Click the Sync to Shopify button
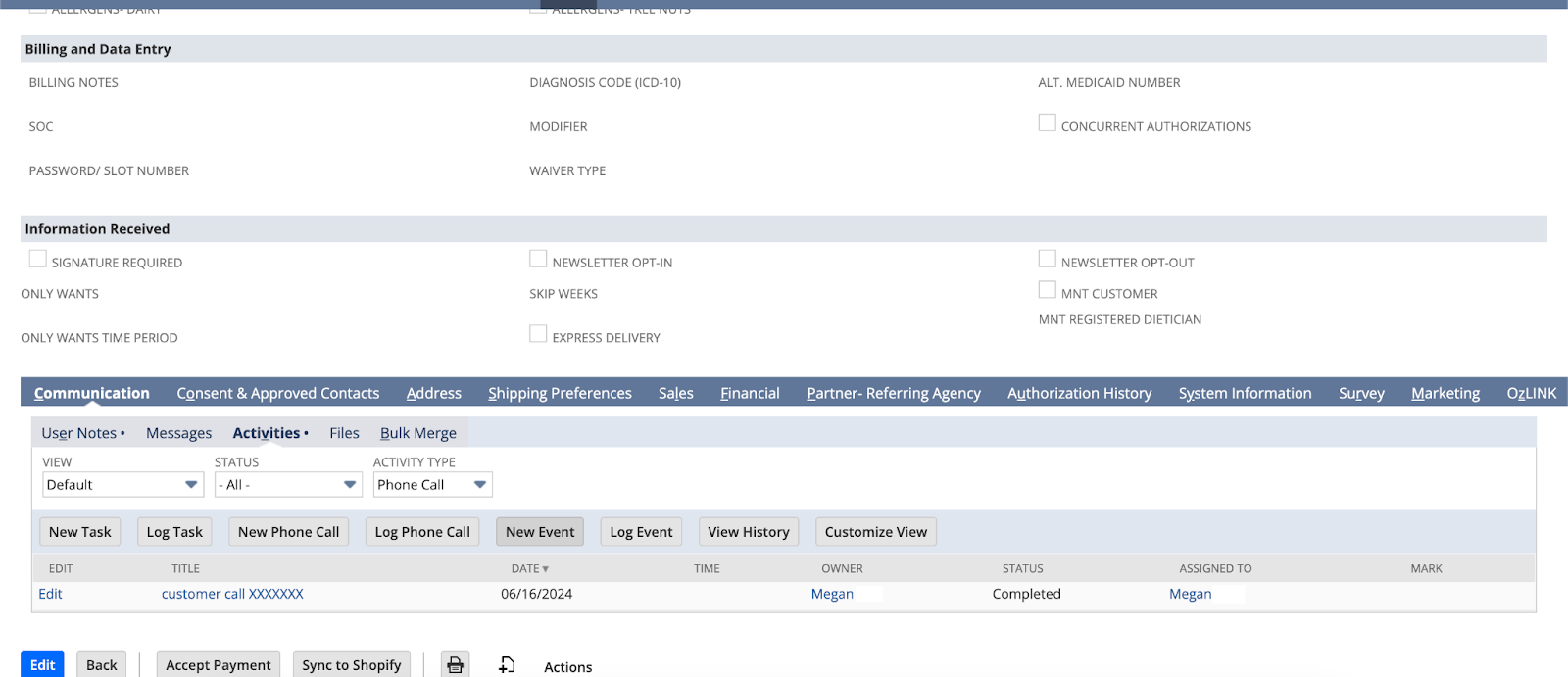 (352, 664)
